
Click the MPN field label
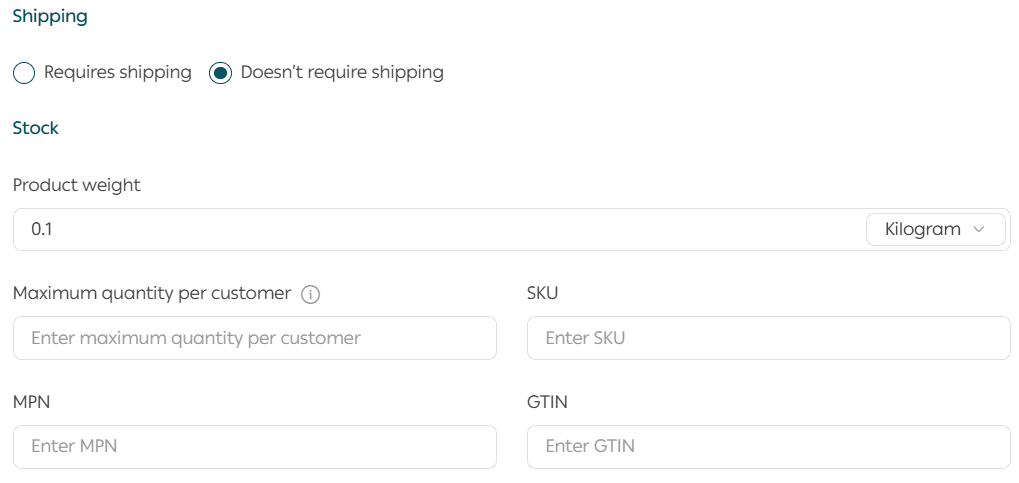tap(32, 401)
